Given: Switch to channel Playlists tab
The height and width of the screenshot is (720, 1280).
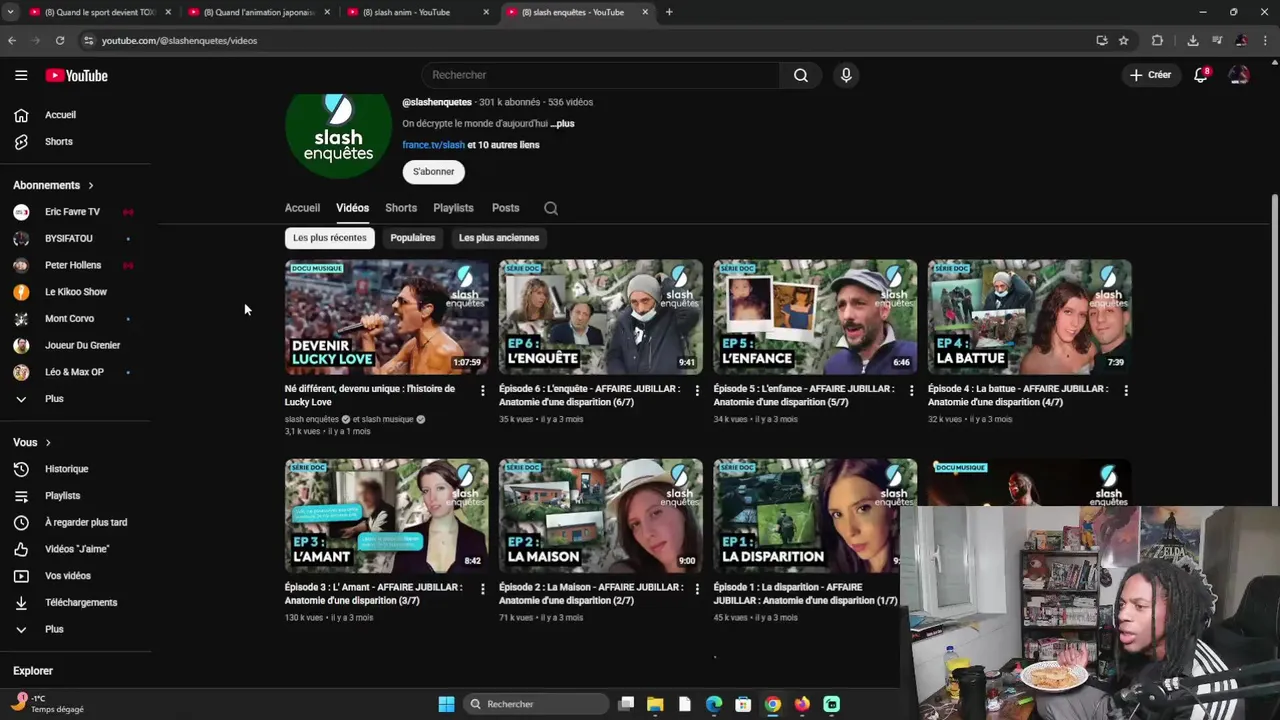Looking at the screenshot, I should [x=453, y=208].
